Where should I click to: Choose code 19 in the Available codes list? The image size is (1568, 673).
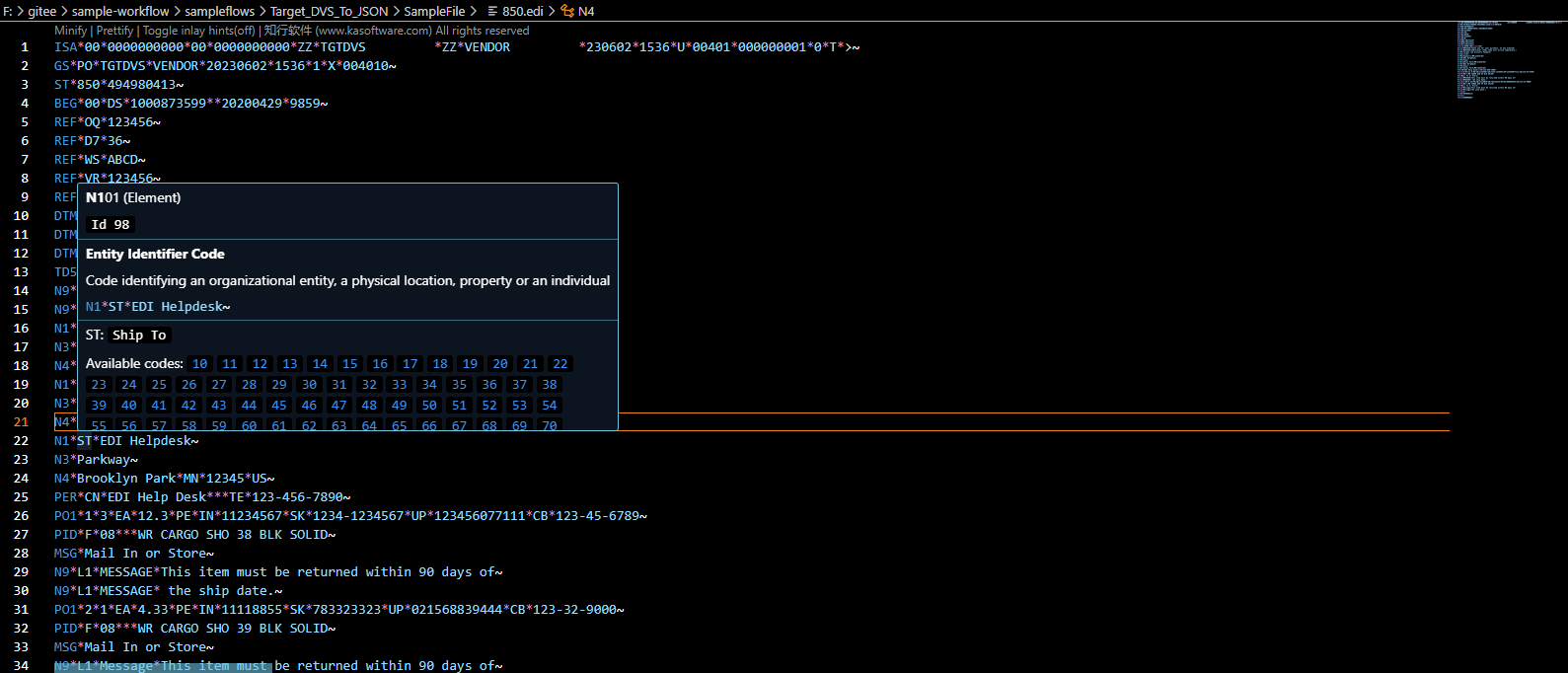click(x=471, y=364)
